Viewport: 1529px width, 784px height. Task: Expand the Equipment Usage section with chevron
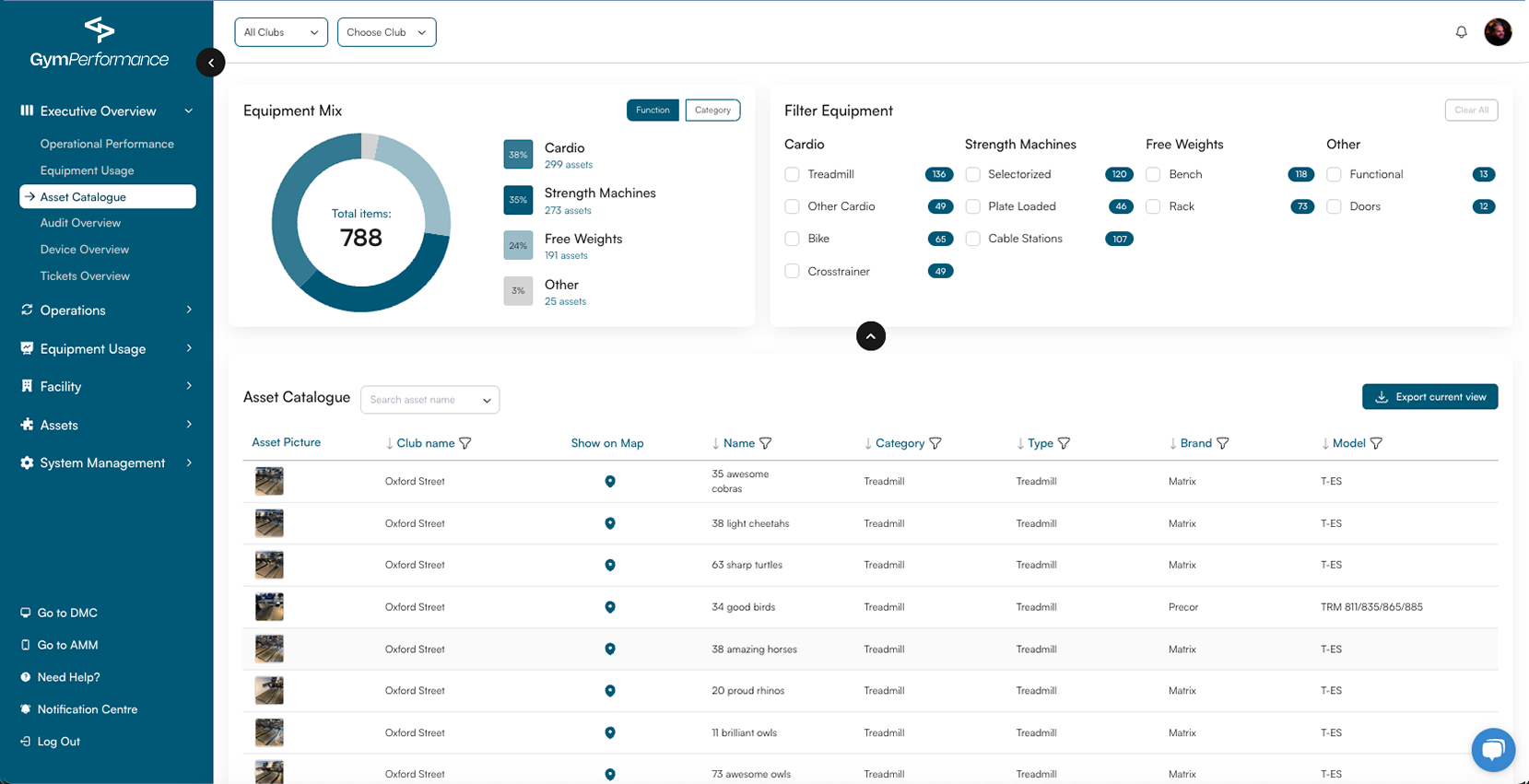pos(189,348)
